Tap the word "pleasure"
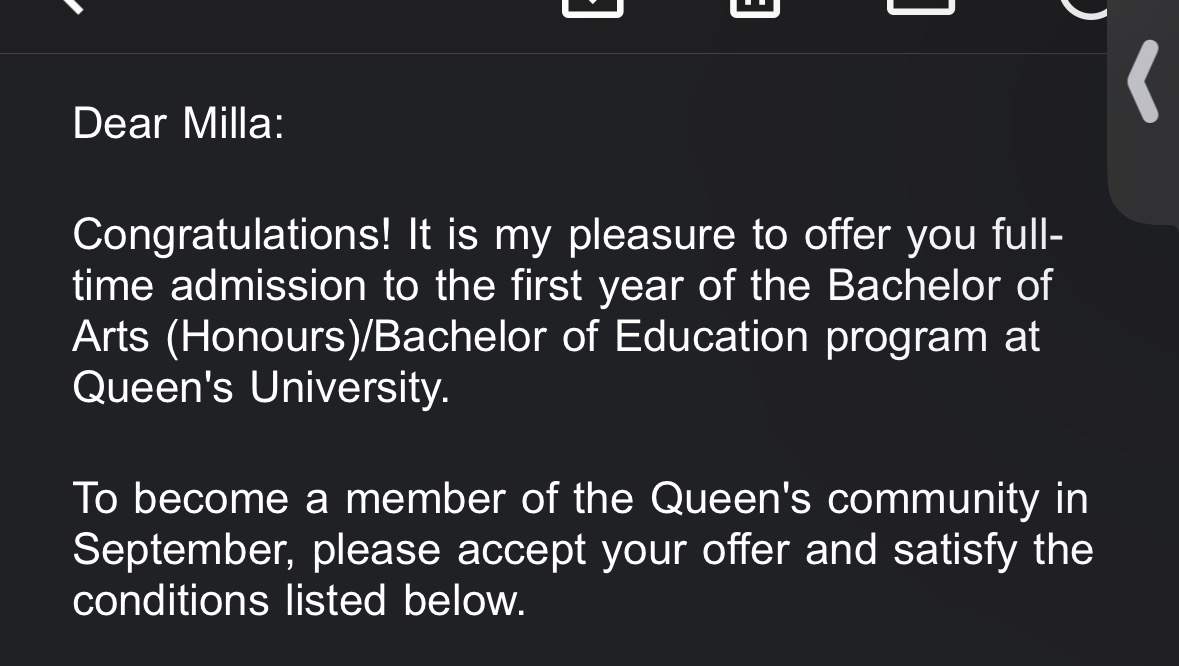This screenshot has width=1179, height=666. [652, 236]
